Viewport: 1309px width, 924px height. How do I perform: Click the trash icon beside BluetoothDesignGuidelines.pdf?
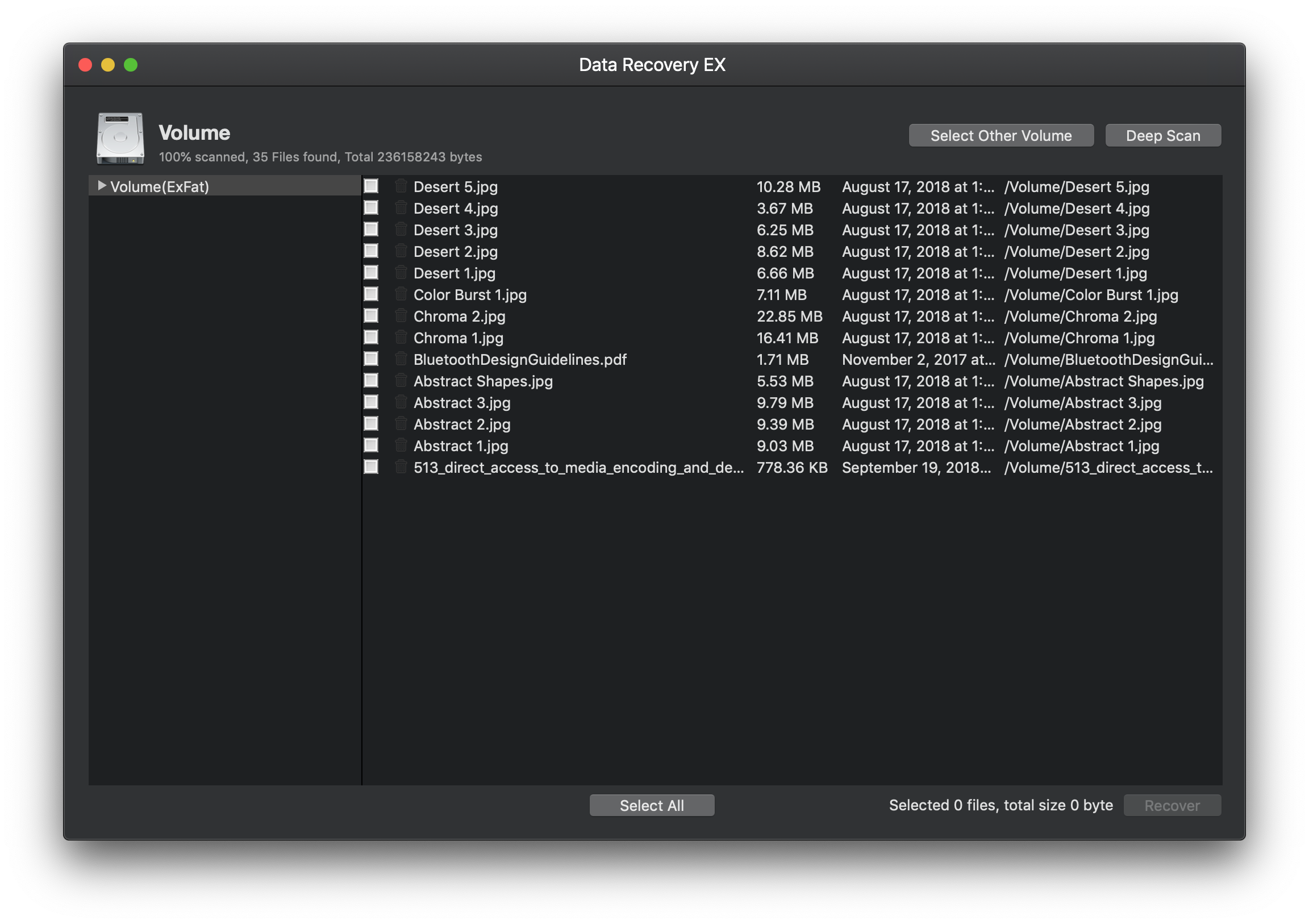point(401,360)
